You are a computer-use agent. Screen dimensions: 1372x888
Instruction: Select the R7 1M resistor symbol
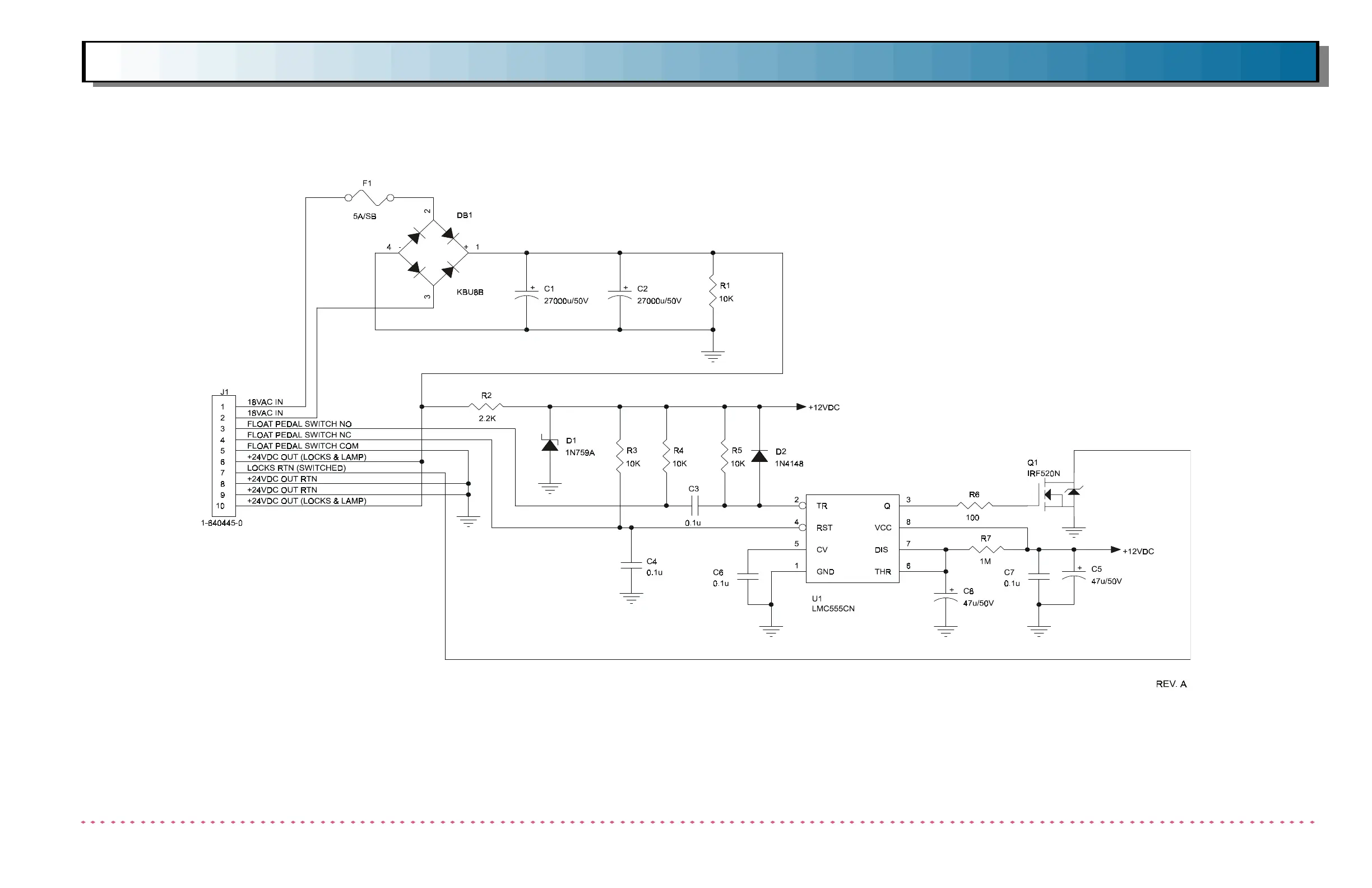pos(986,549)
